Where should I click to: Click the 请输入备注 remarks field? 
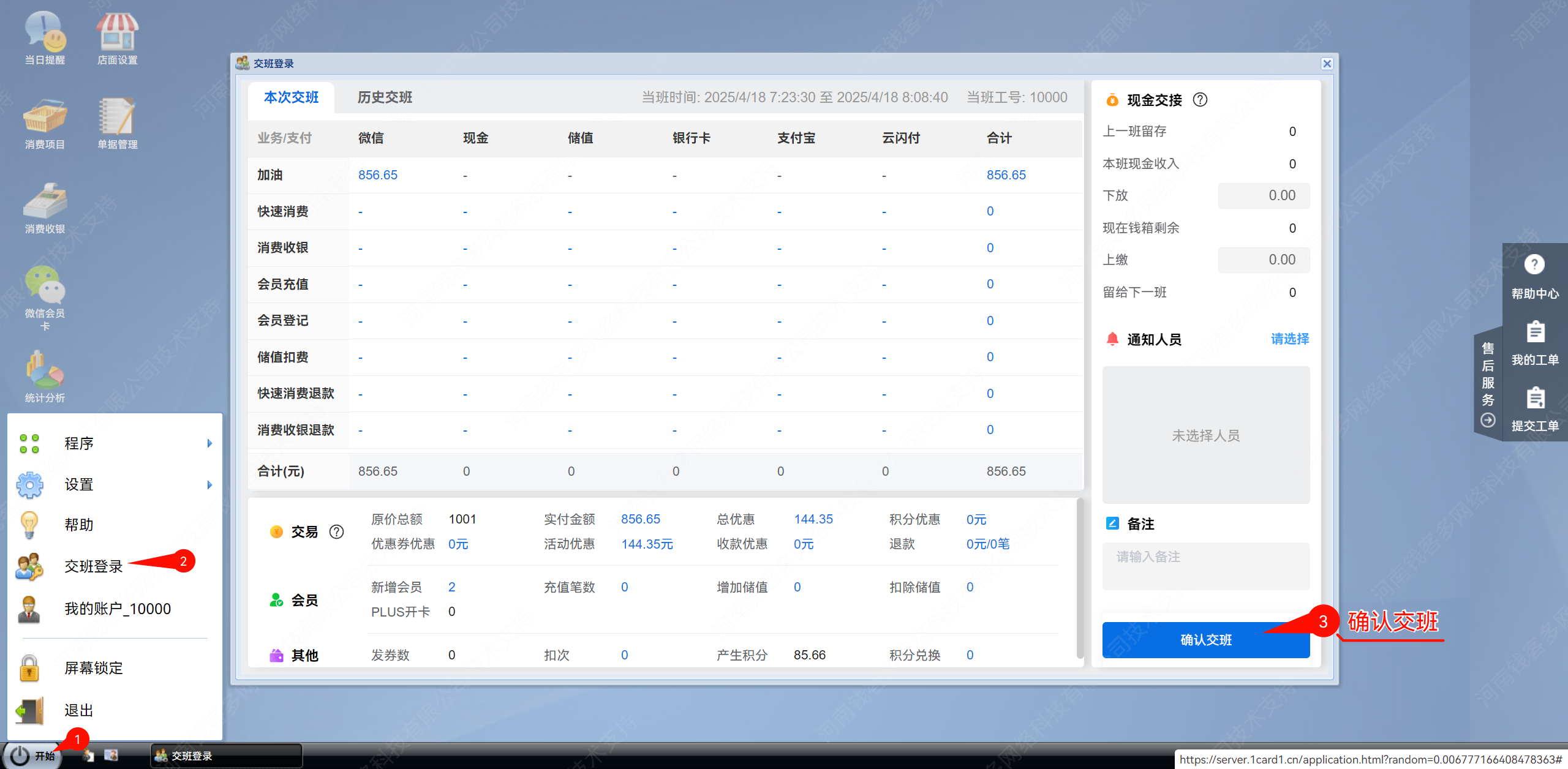1205,566
